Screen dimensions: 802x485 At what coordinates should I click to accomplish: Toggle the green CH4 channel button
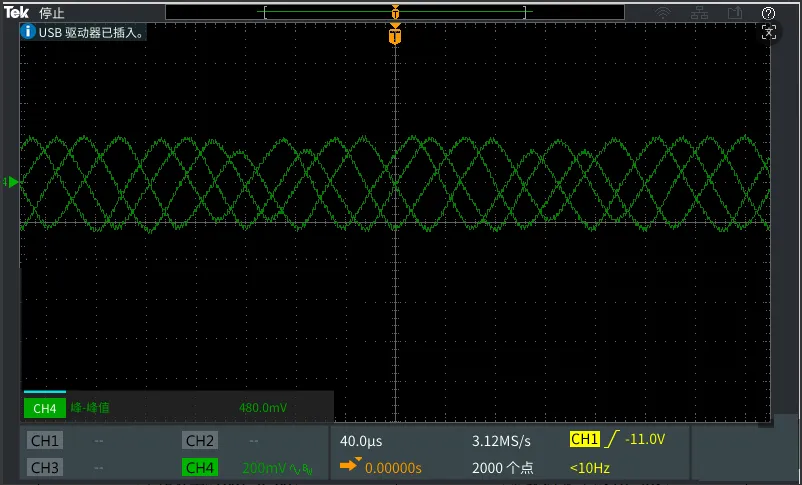[x=199, y=467]
